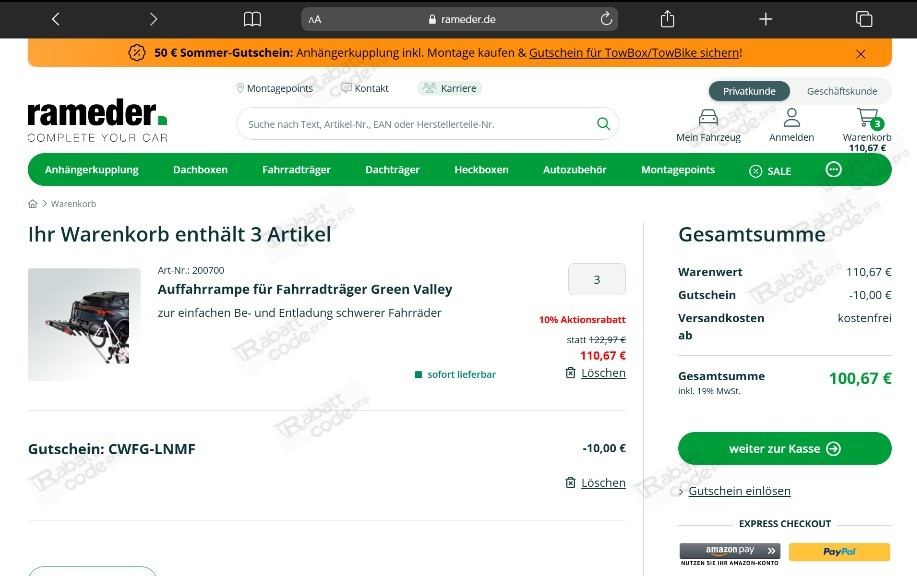Viewport: 917px width, 576px height.
Task: Open the Auffahrrampe product thumbnail
Action: (84, 325)
